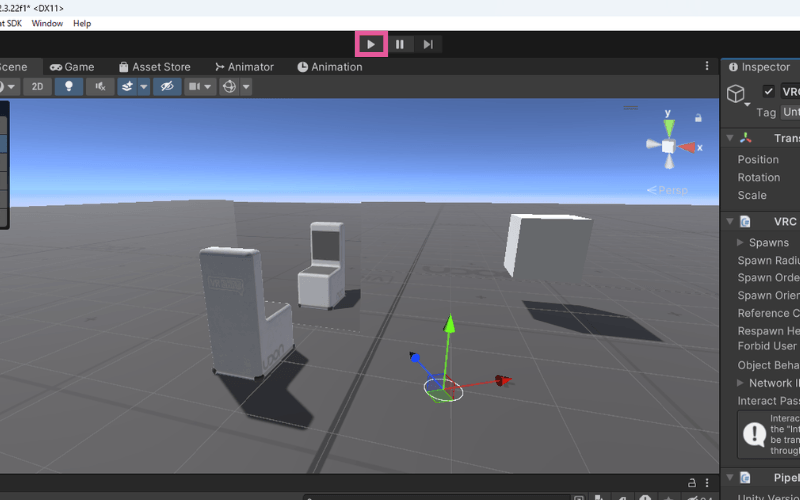This screenshot has height=500, width=800.
Task: Expand the Spawns list
Action: (x=740, y=242)
